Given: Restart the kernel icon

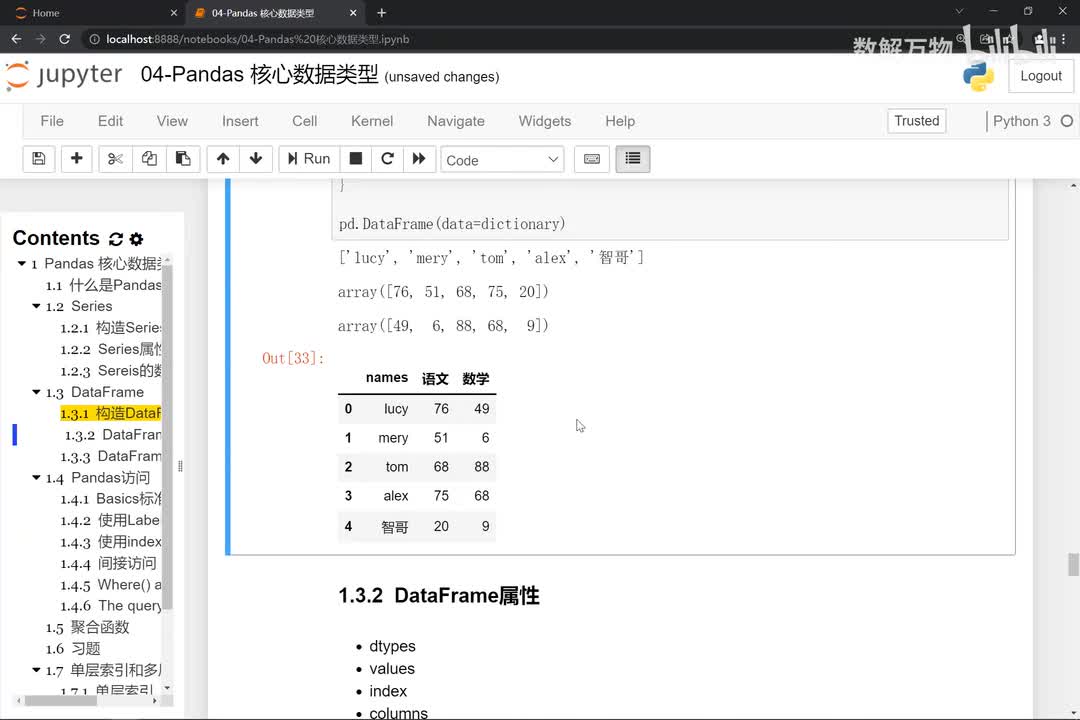Looking at the screenshot, I should [x=387, y=159].
